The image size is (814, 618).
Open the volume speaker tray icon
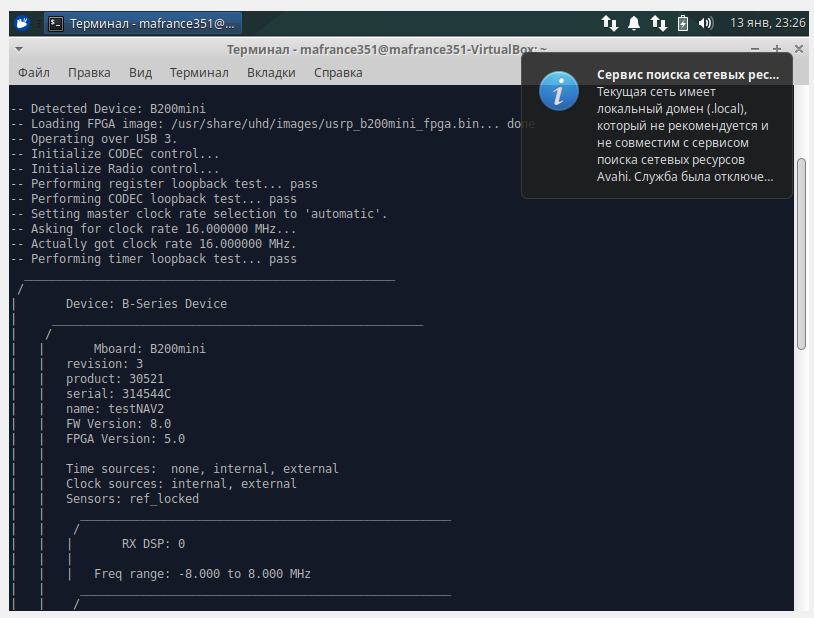(x=706, y=23)
